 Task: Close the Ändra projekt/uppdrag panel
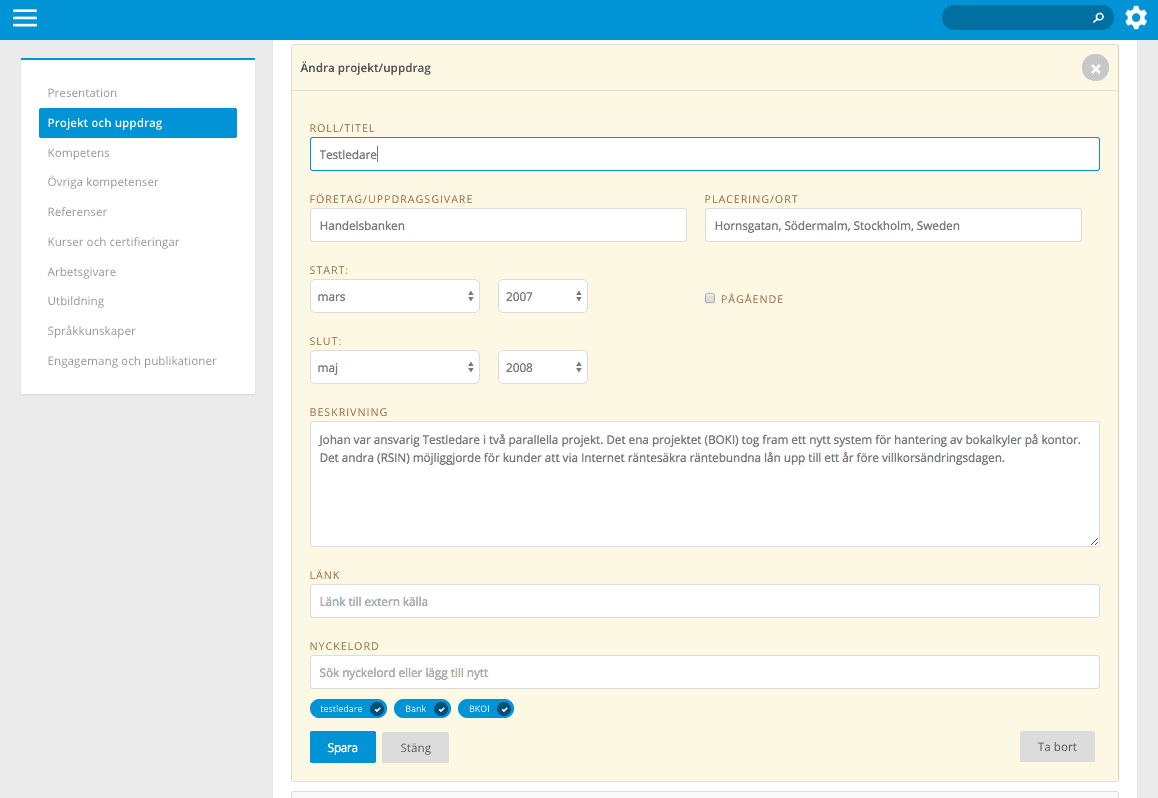tap(1095, 68)
